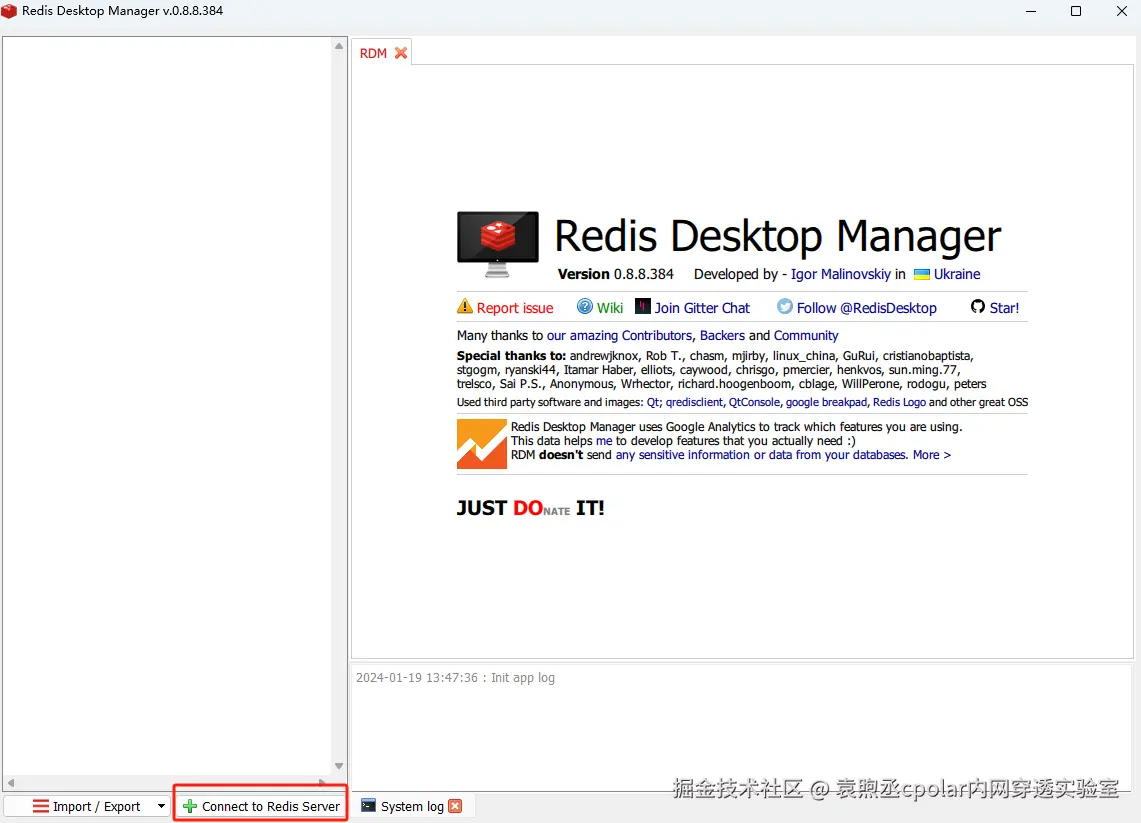Click the Version 0.8.8.384 text
The image size is (1141, 823).
point(616,274)
